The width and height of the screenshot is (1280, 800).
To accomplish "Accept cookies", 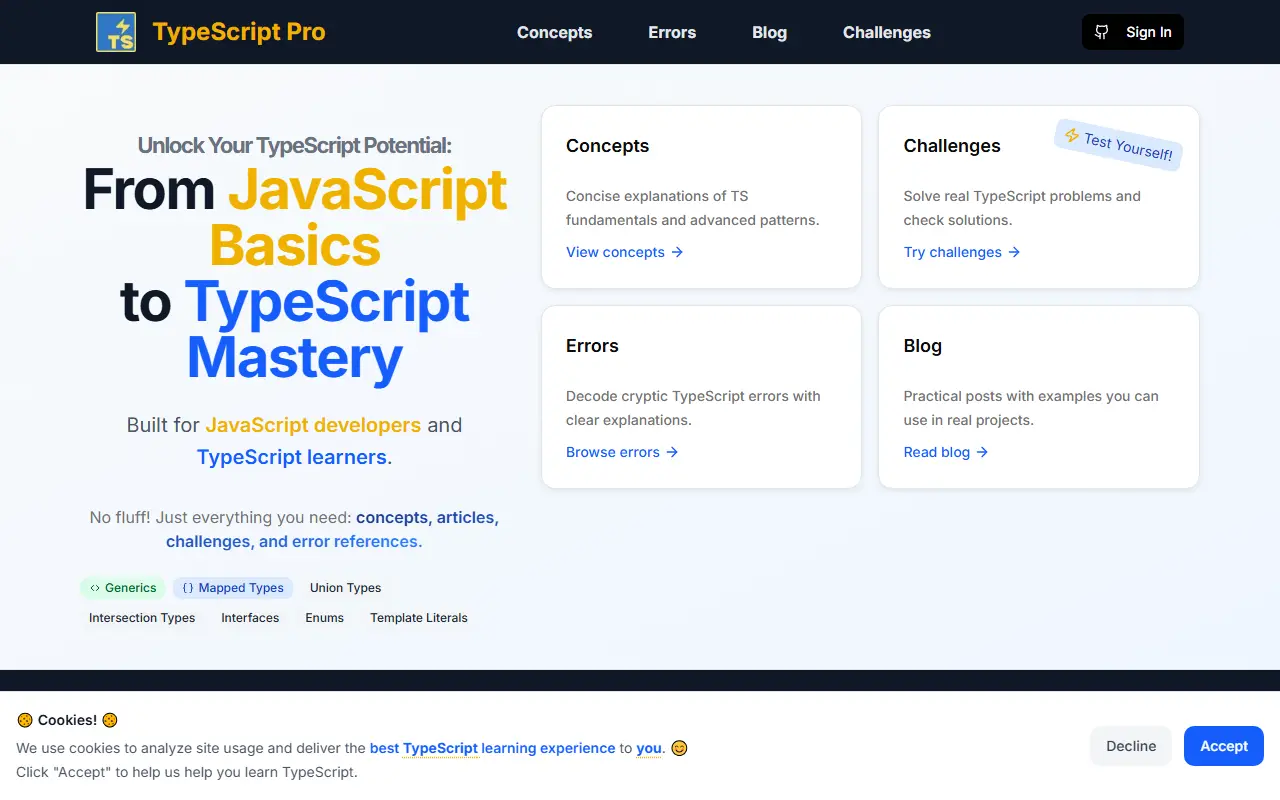I will [x=1224, y=746].
